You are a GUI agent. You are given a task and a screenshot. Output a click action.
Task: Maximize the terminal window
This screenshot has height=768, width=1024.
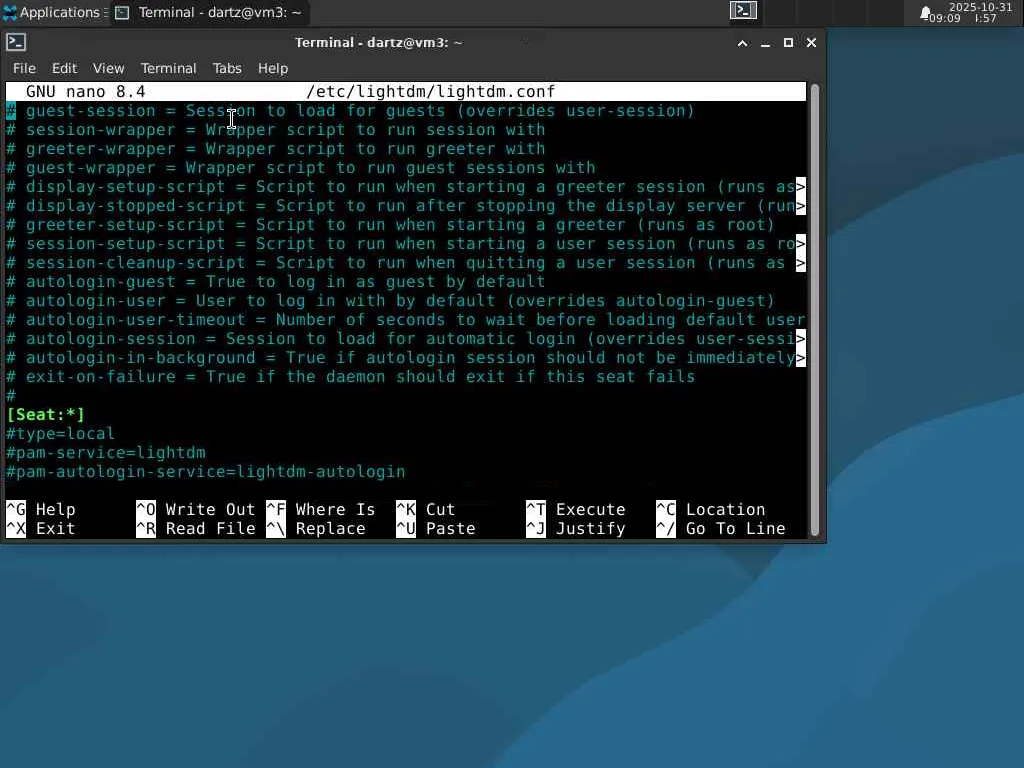(788, 42)
